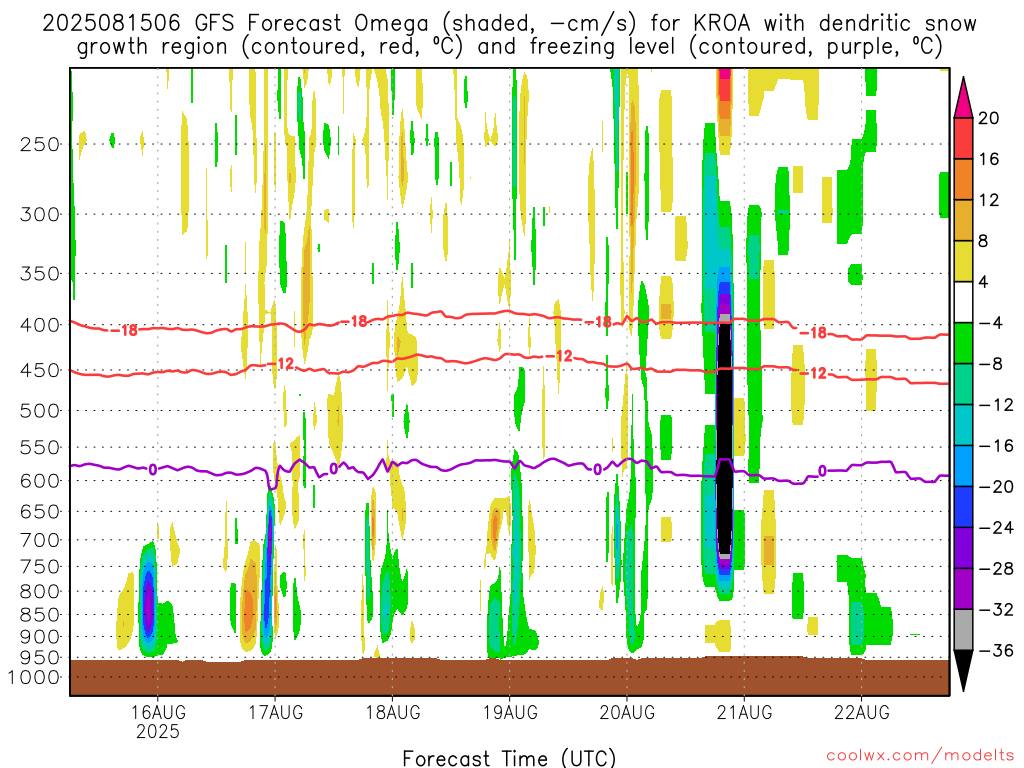Click the 350 pressure level label

[x=40, y=274]
